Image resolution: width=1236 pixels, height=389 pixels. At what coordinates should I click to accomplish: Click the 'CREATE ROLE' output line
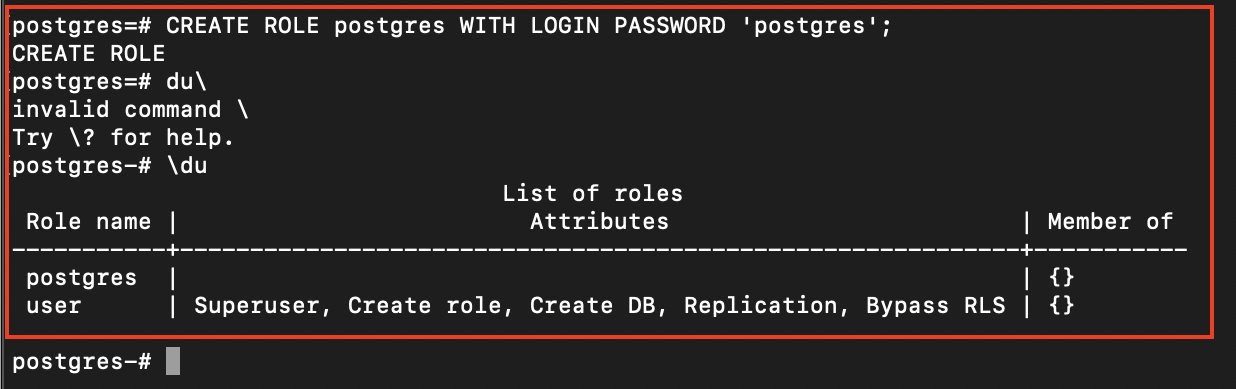[x=89, y=54]
